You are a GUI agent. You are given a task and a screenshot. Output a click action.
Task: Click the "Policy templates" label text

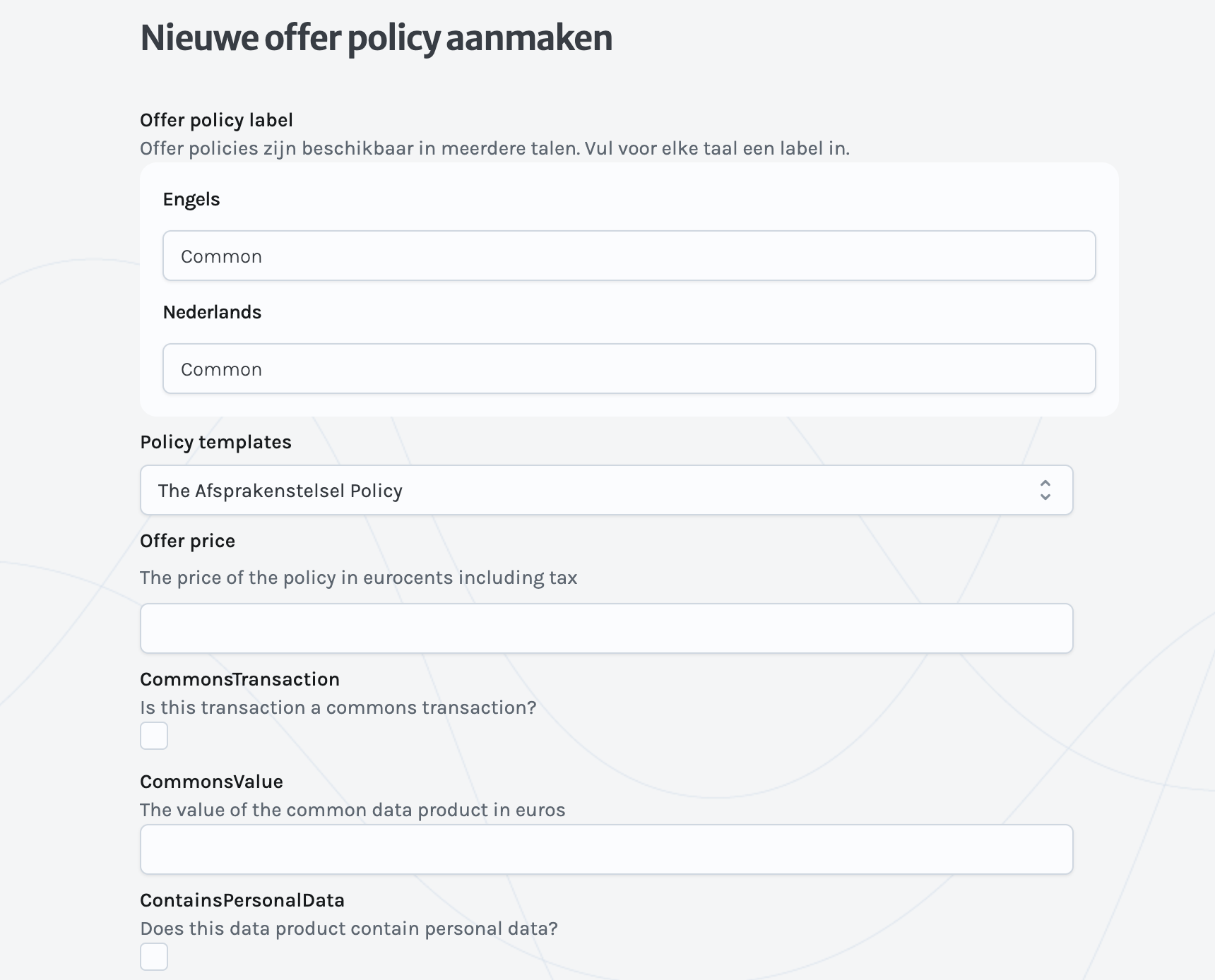(x=215, y=443)
